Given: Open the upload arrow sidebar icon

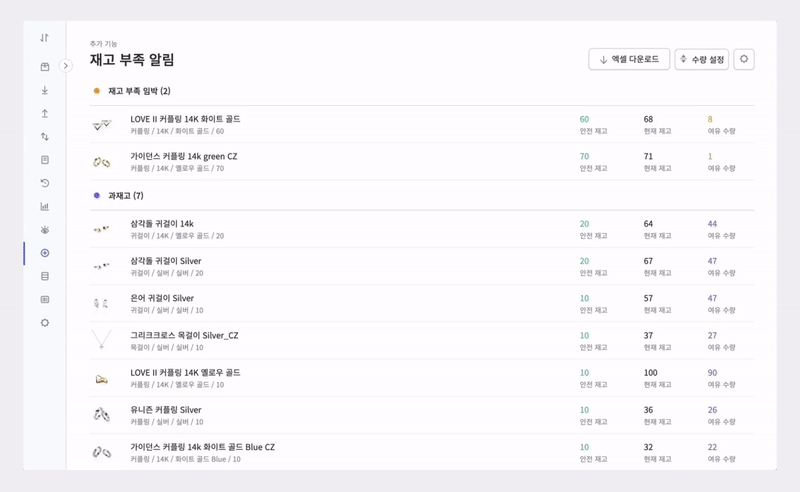Looking at the screenshot, I should (x=44, y=114).
